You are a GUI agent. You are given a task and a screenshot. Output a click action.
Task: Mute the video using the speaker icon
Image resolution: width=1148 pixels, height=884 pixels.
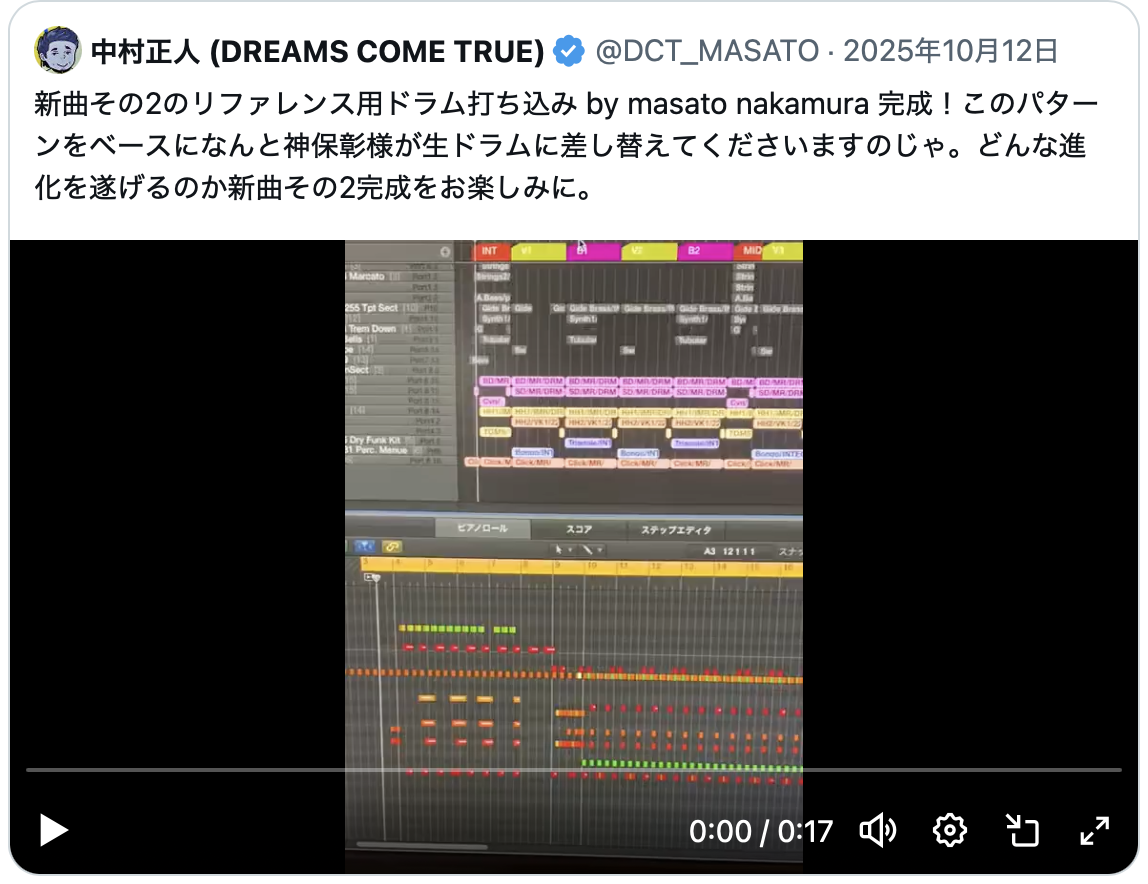pyautogui.click(x=877, y=831)
